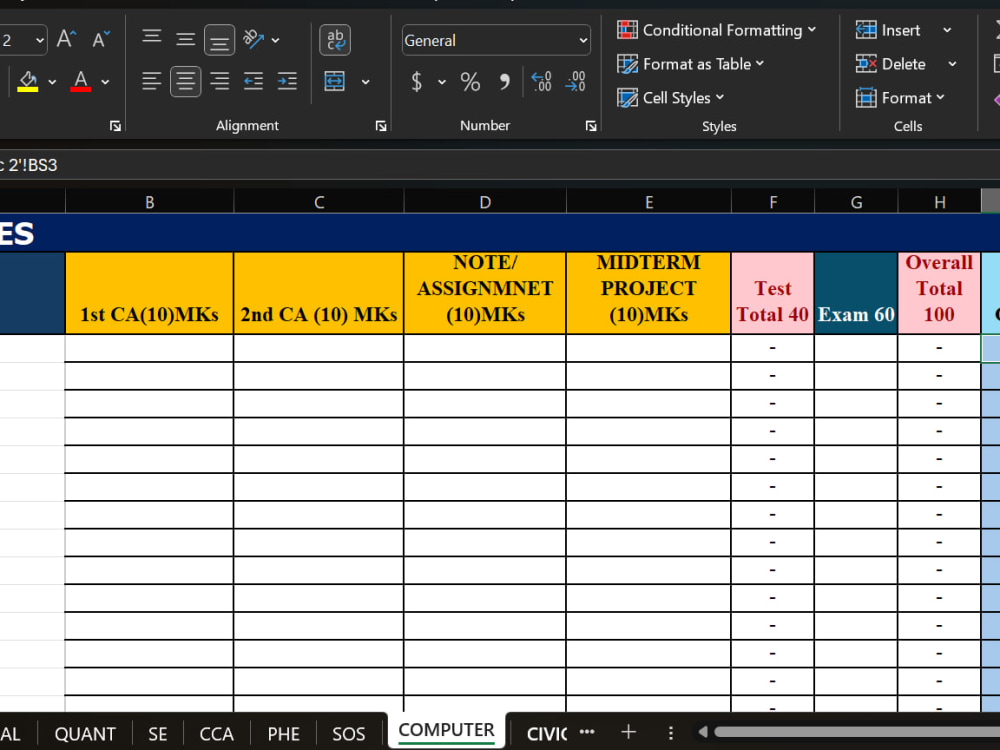1000x750 pixels.
Task: Open Font settings dialog launcher
Action: click(115, 126)
